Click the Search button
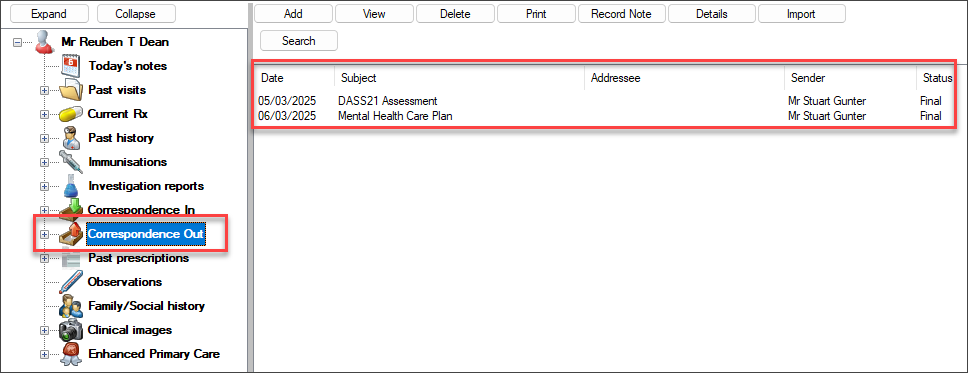968x373 pixels. point(299,41)
